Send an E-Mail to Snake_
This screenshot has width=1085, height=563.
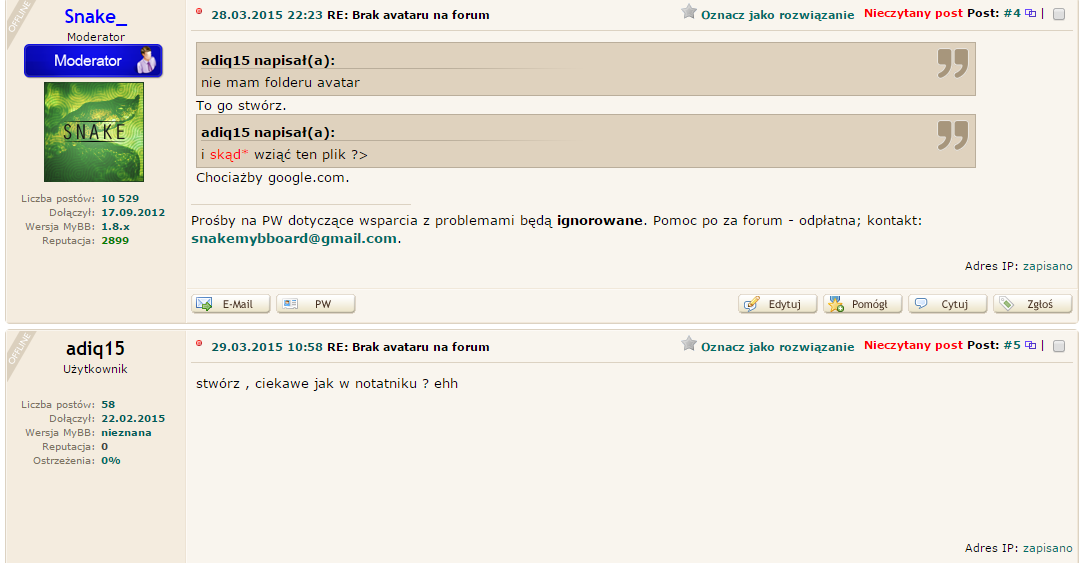tap(230, 304)
